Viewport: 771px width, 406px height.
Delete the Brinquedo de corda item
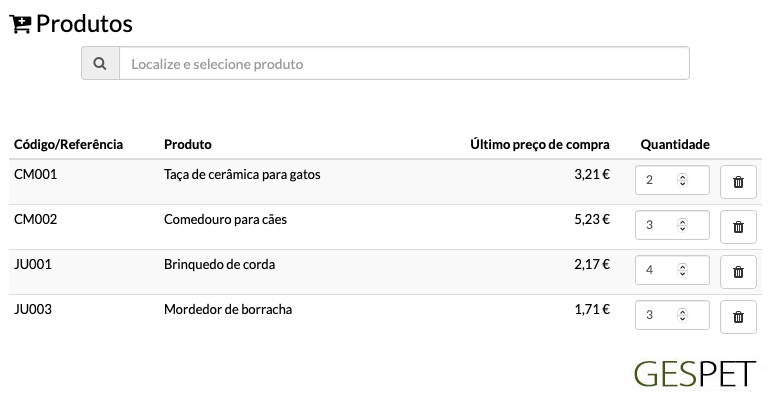[738, 272]
